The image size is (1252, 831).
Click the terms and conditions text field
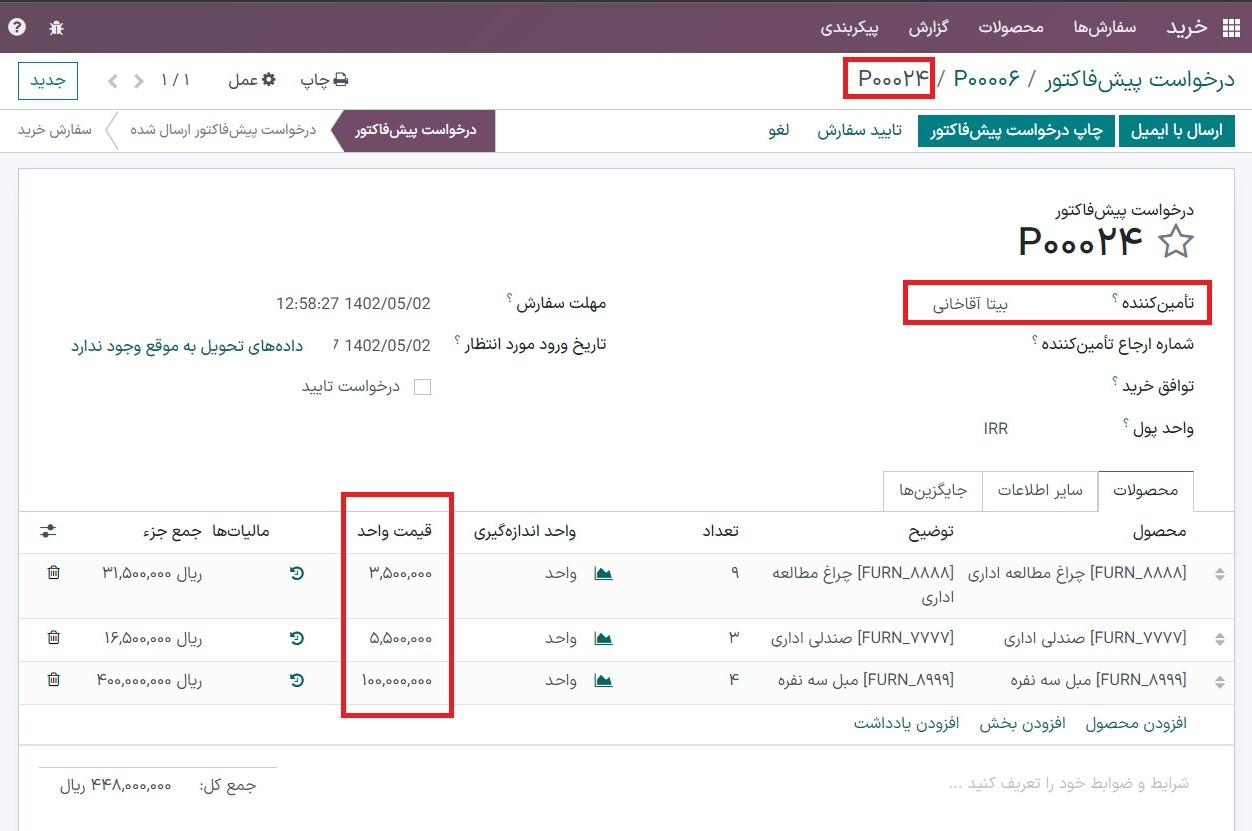pyautogui.click(x=1068, y=783)
